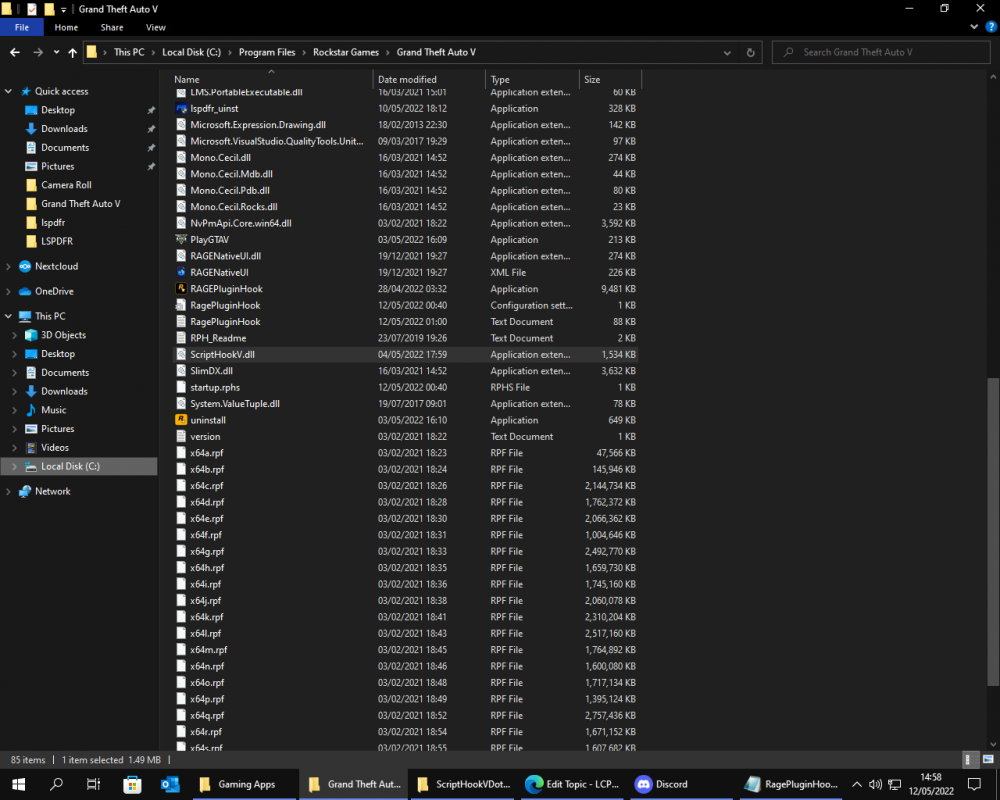
Task: Select the NvPmApi.Core.win64.dll file
Action: click(406, 223)
